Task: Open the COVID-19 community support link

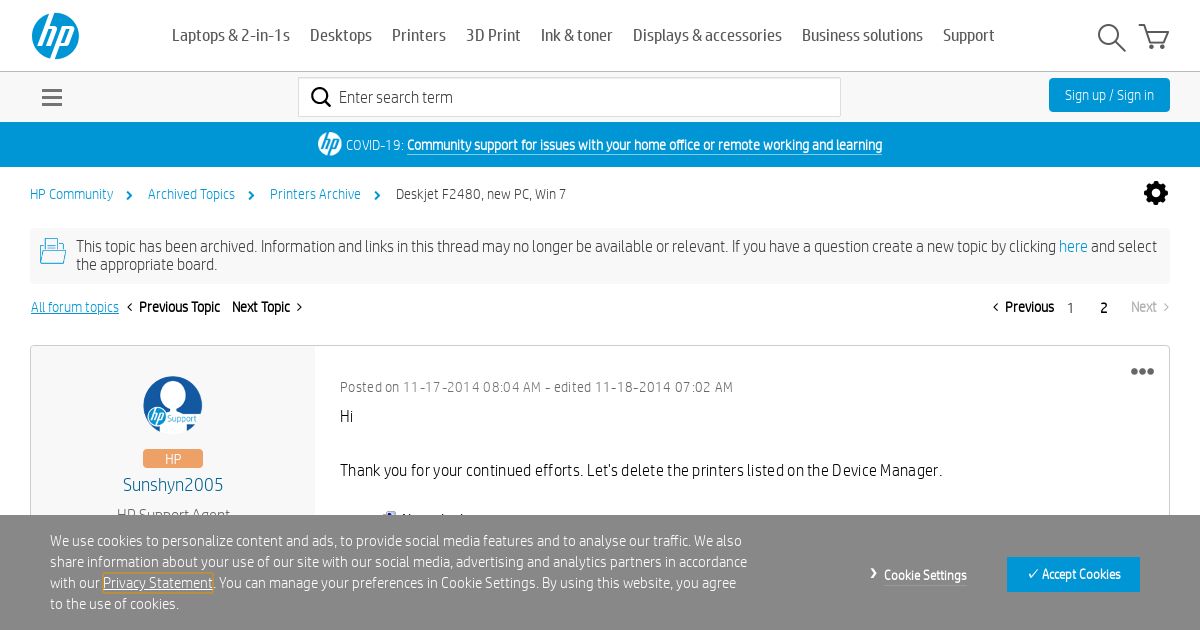Action: pos(644,145)
